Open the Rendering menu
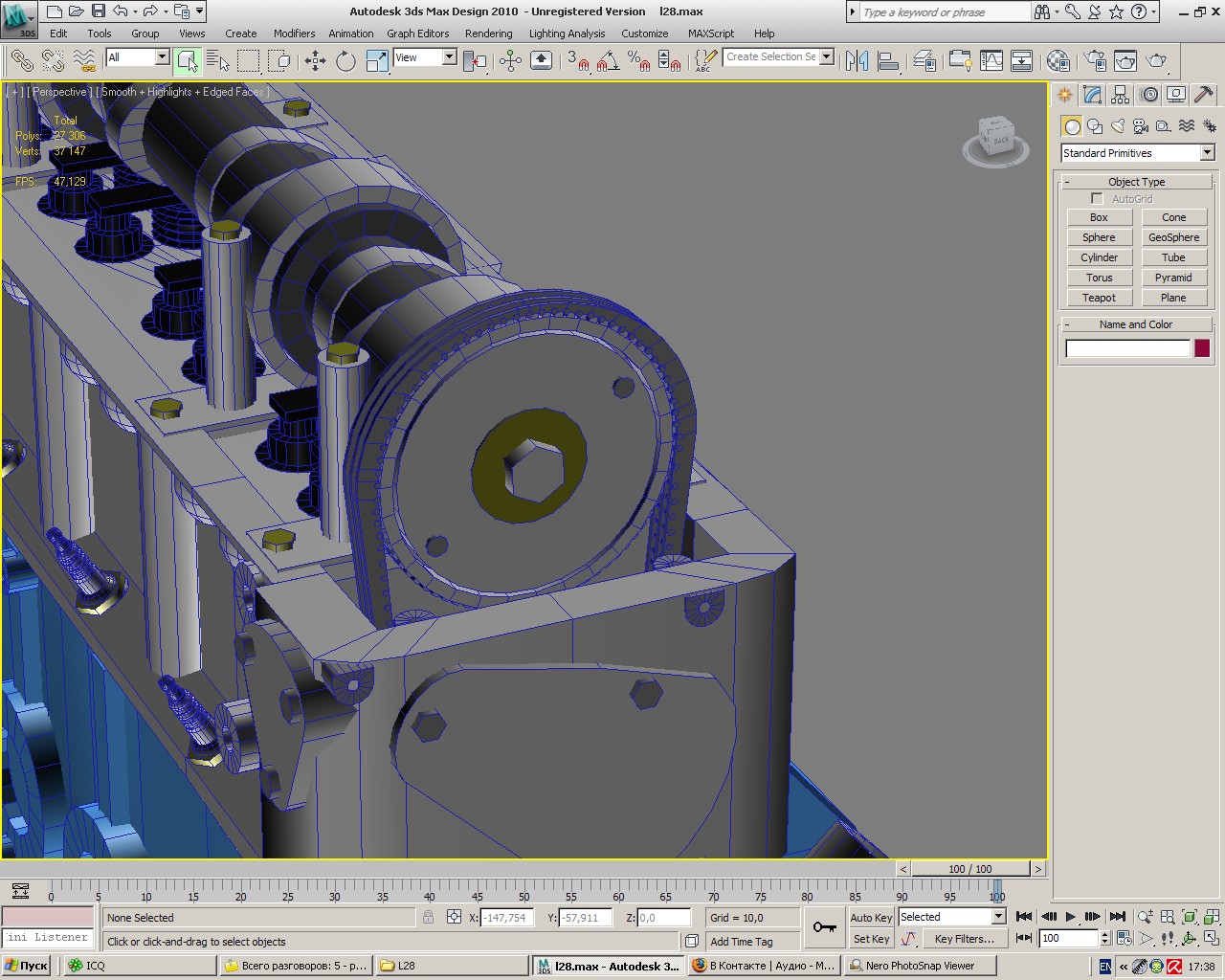Screen dimensions: 1225x980 [x=488, y=33]
